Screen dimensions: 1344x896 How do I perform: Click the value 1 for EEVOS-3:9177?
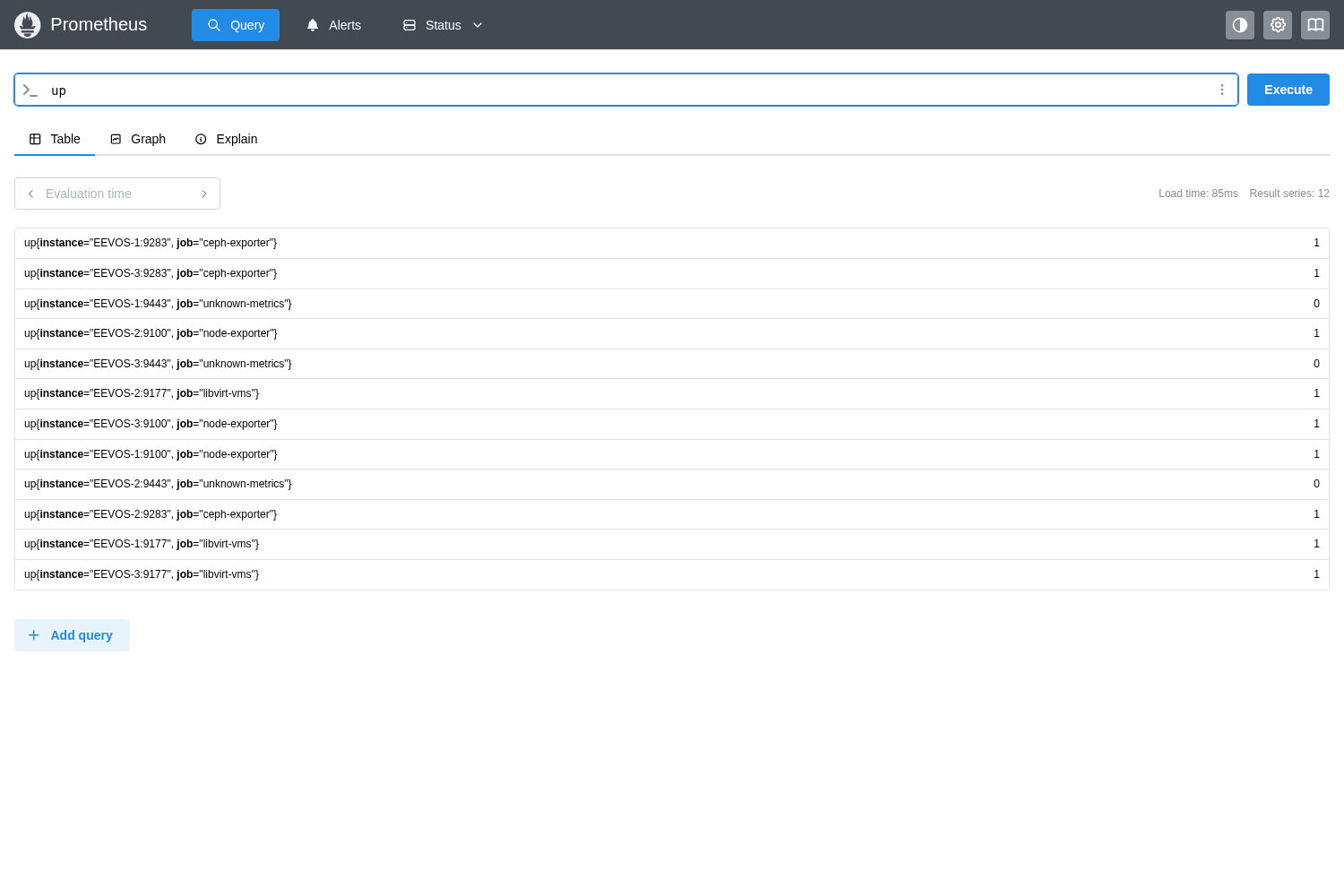click(1316, 574)
